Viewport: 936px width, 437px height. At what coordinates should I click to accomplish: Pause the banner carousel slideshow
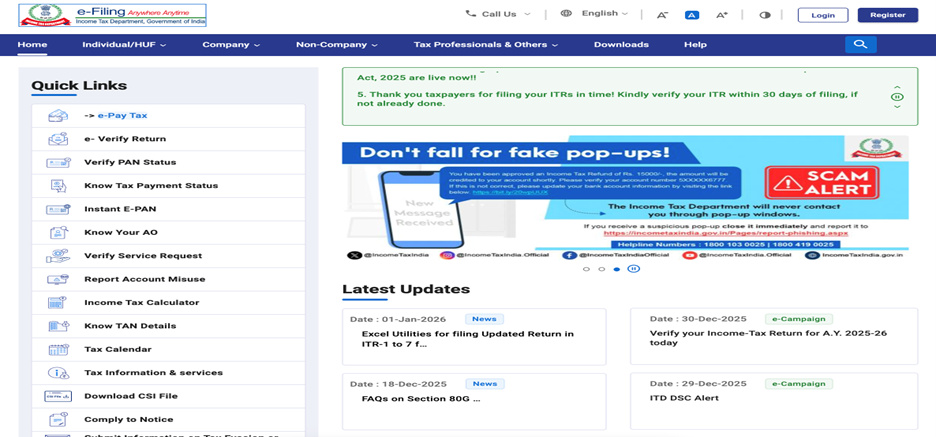pos(633,269)
